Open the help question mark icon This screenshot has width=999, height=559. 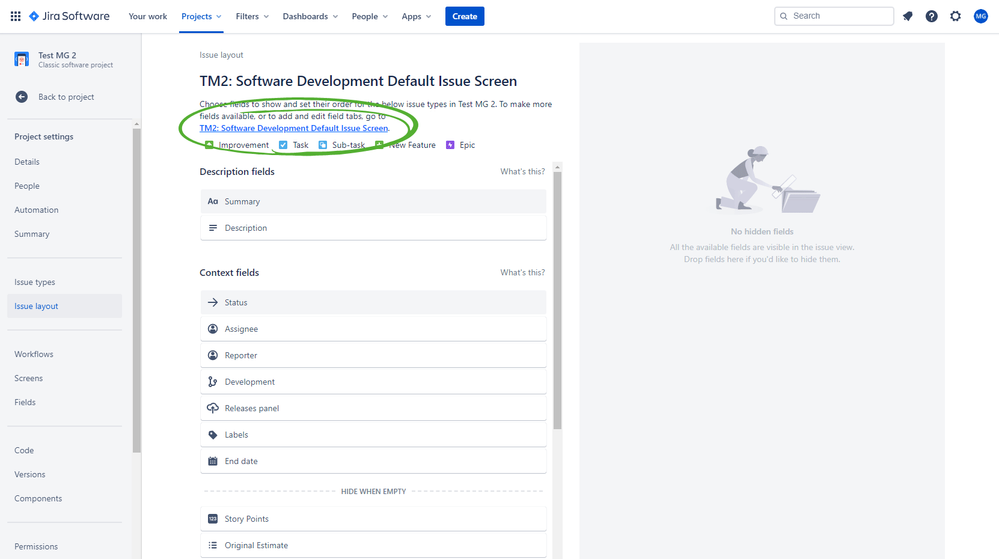click(931, 16)
